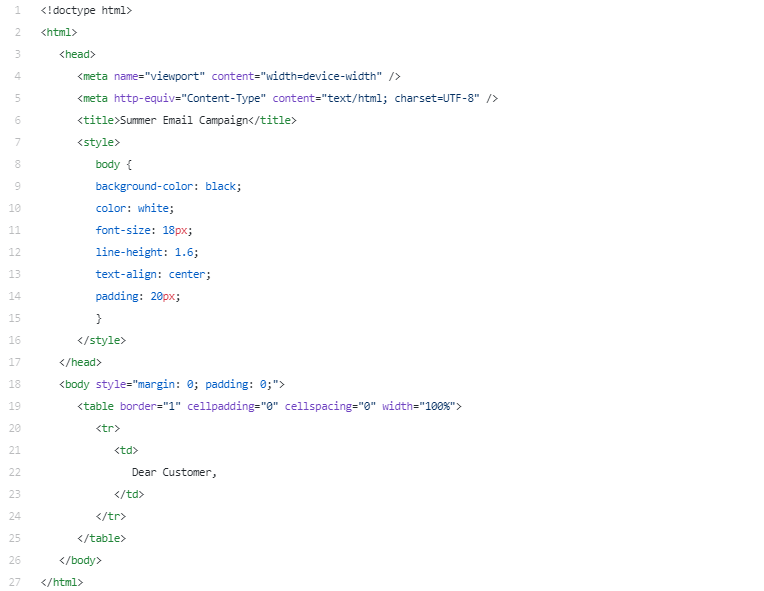The height and width of the screenshot is (591, 764).
Task: Click line number 19 in the gutter
Action: click(x=15, y=406)
